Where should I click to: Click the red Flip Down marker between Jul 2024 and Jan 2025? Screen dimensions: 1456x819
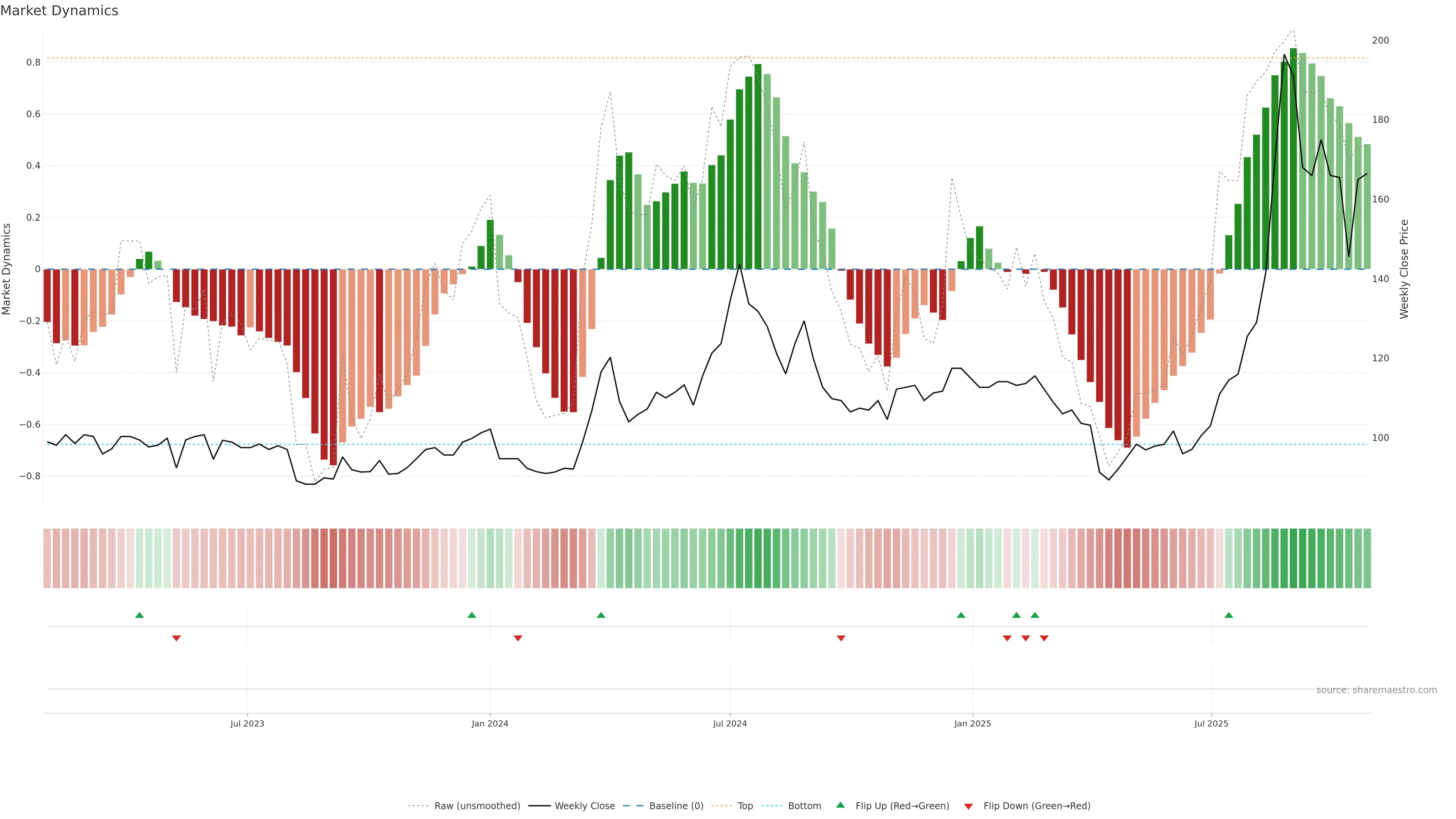tap(841, 638)
